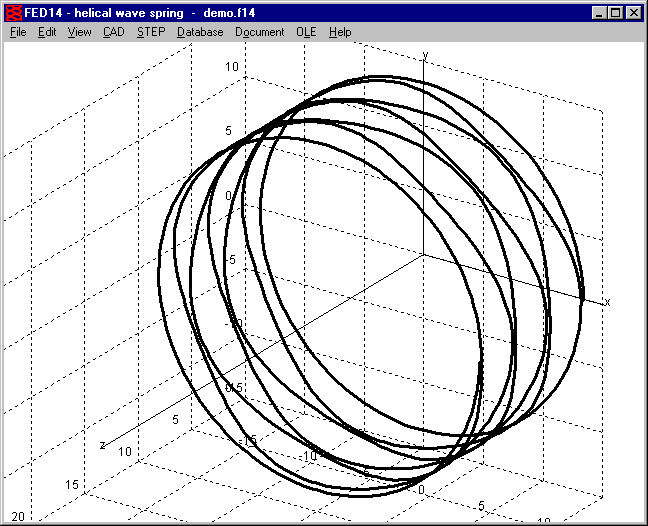The width and height of the screenshot is (648, 526).
Task: Click the z axis label on the plot
Action: pyautogui.click(x=102, y=444)
